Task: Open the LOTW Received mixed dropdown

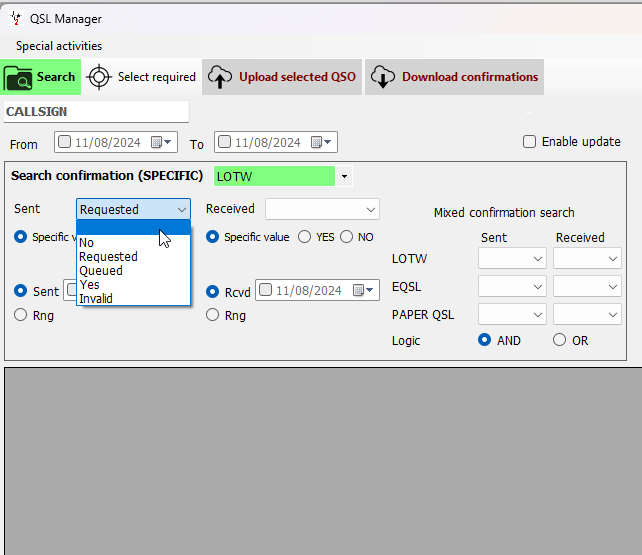Action: coord(587,259)
